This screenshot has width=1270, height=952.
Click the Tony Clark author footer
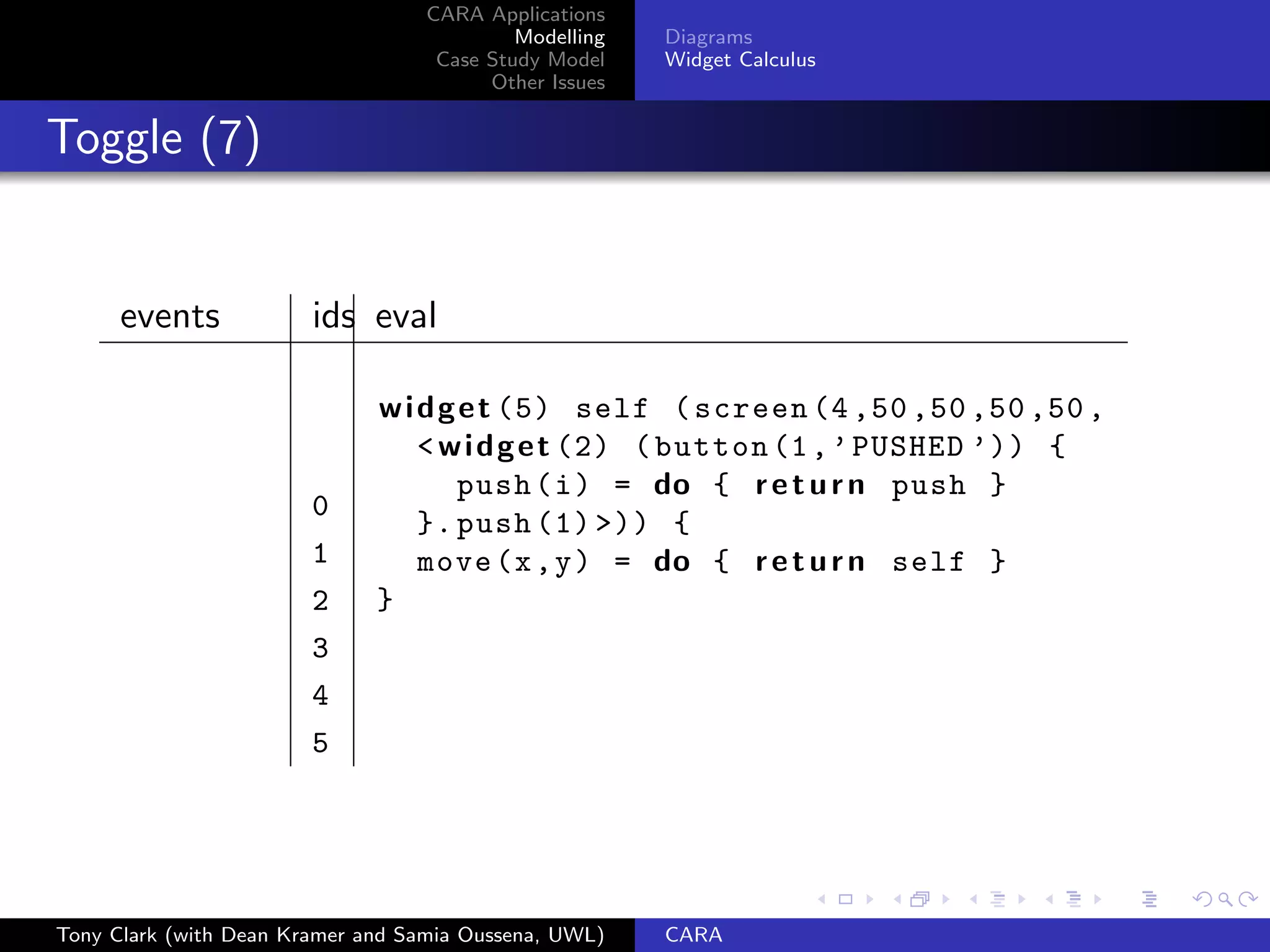[330, 935]
